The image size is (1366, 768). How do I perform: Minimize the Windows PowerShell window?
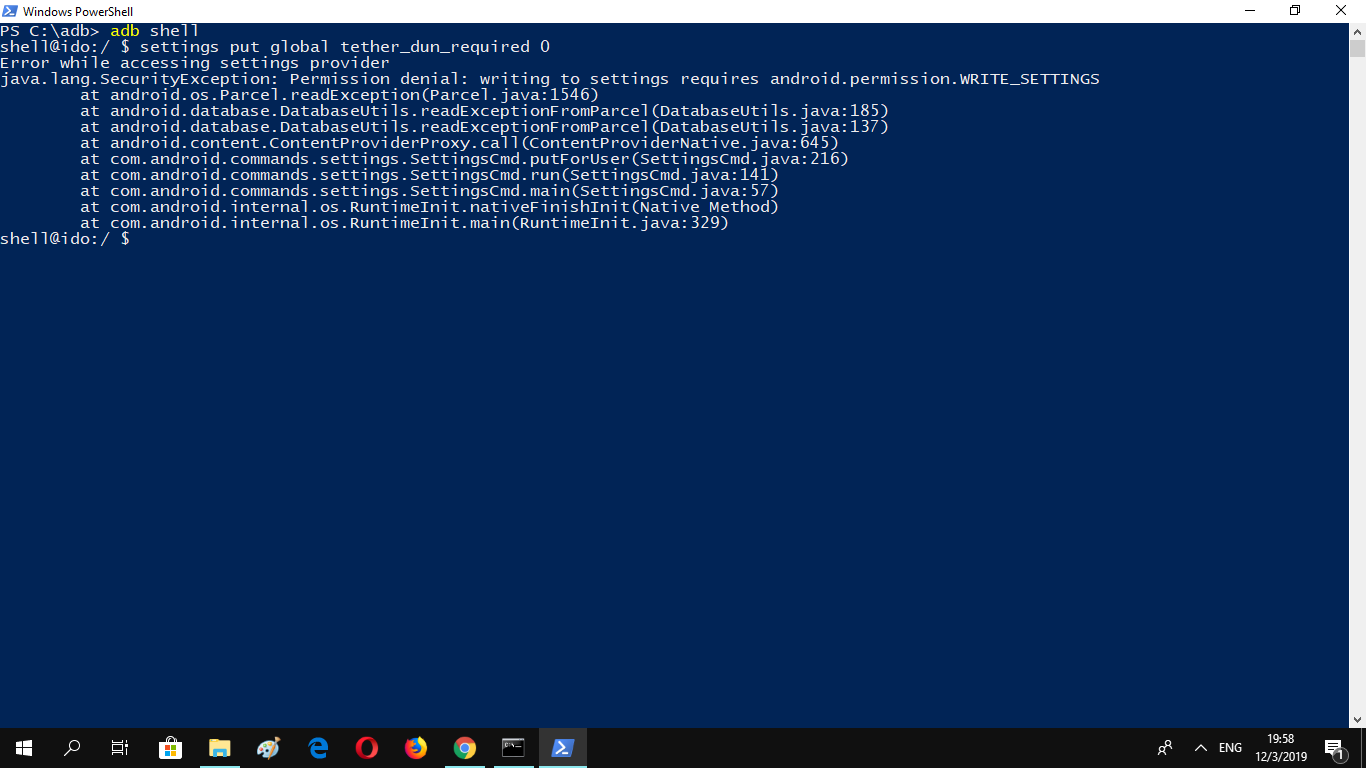tap(1249, 11)
